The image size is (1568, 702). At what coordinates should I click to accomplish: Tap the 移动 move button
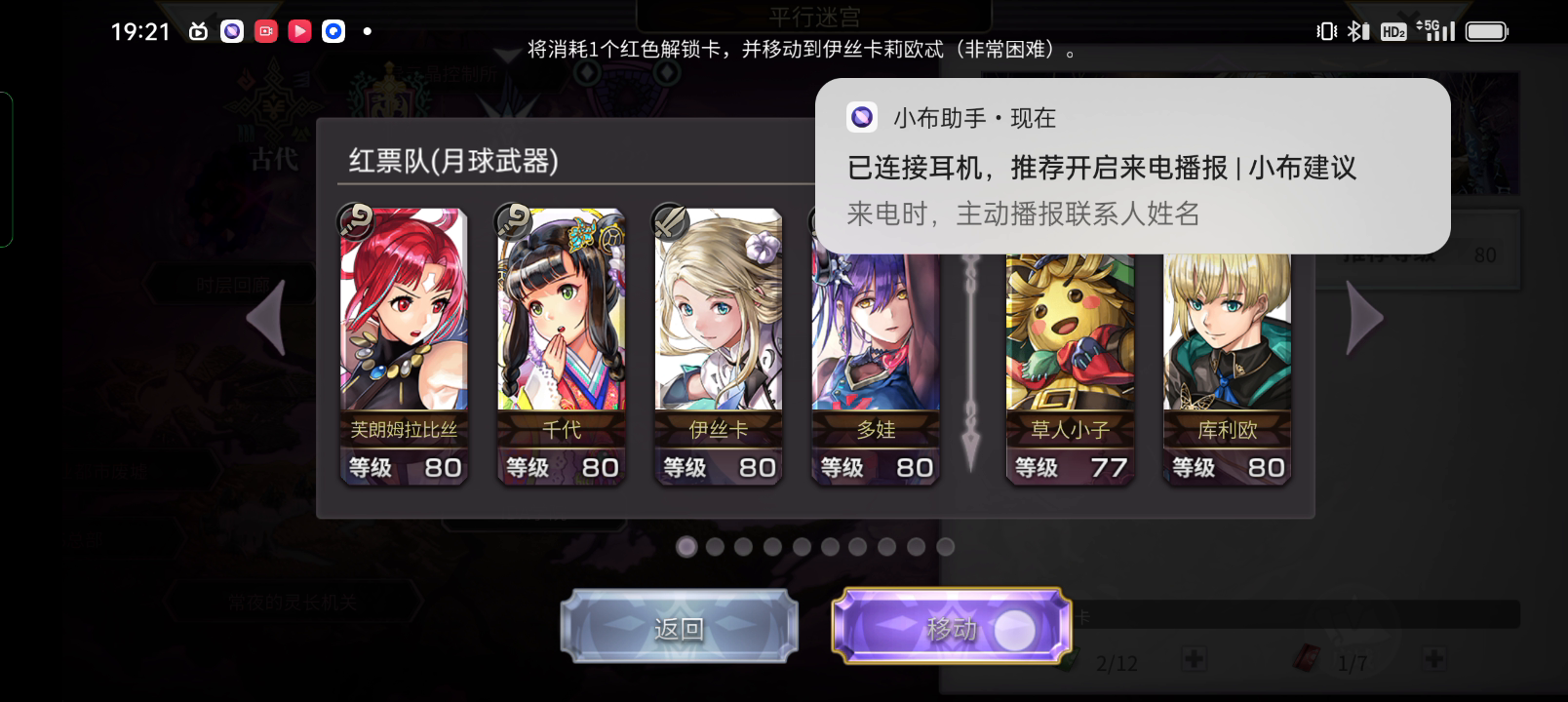(950, 627)
